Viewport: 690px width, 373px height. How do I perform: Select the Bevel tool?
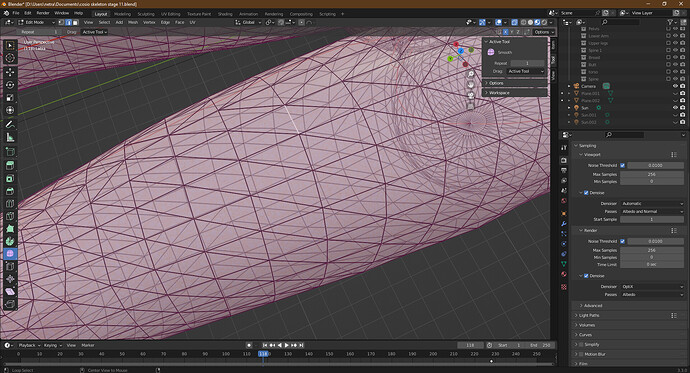click(10, 191)
